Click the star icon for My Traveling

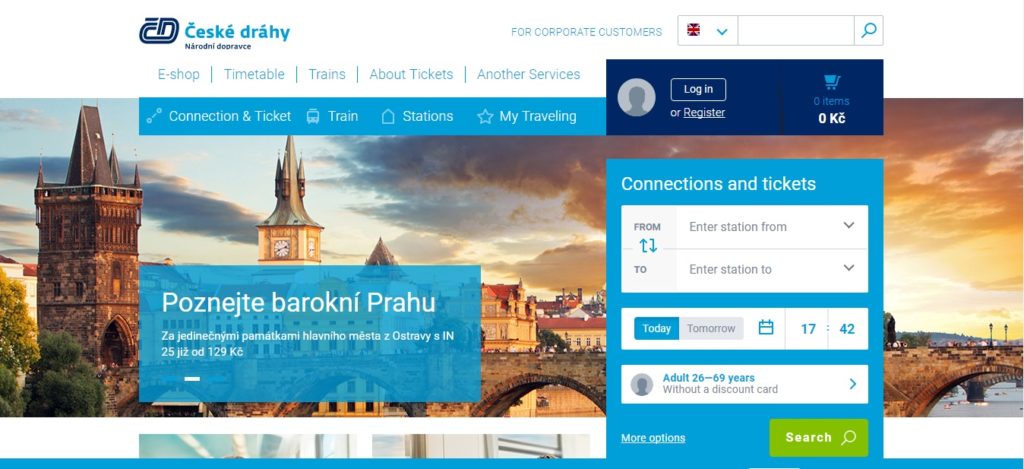[485, 117]
